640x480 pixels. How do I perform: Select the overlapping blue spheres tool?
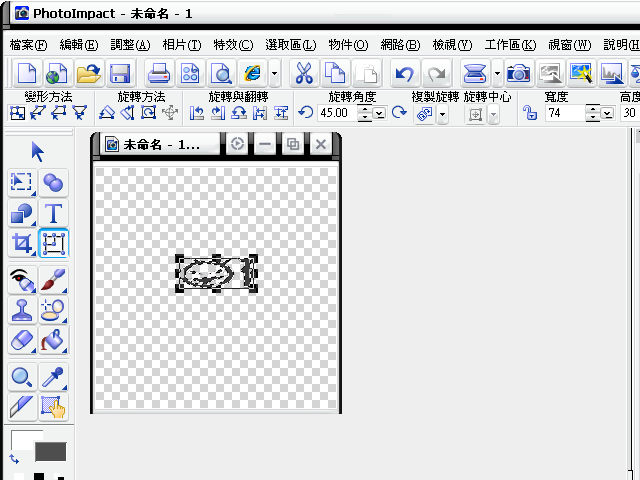(53, 182)
